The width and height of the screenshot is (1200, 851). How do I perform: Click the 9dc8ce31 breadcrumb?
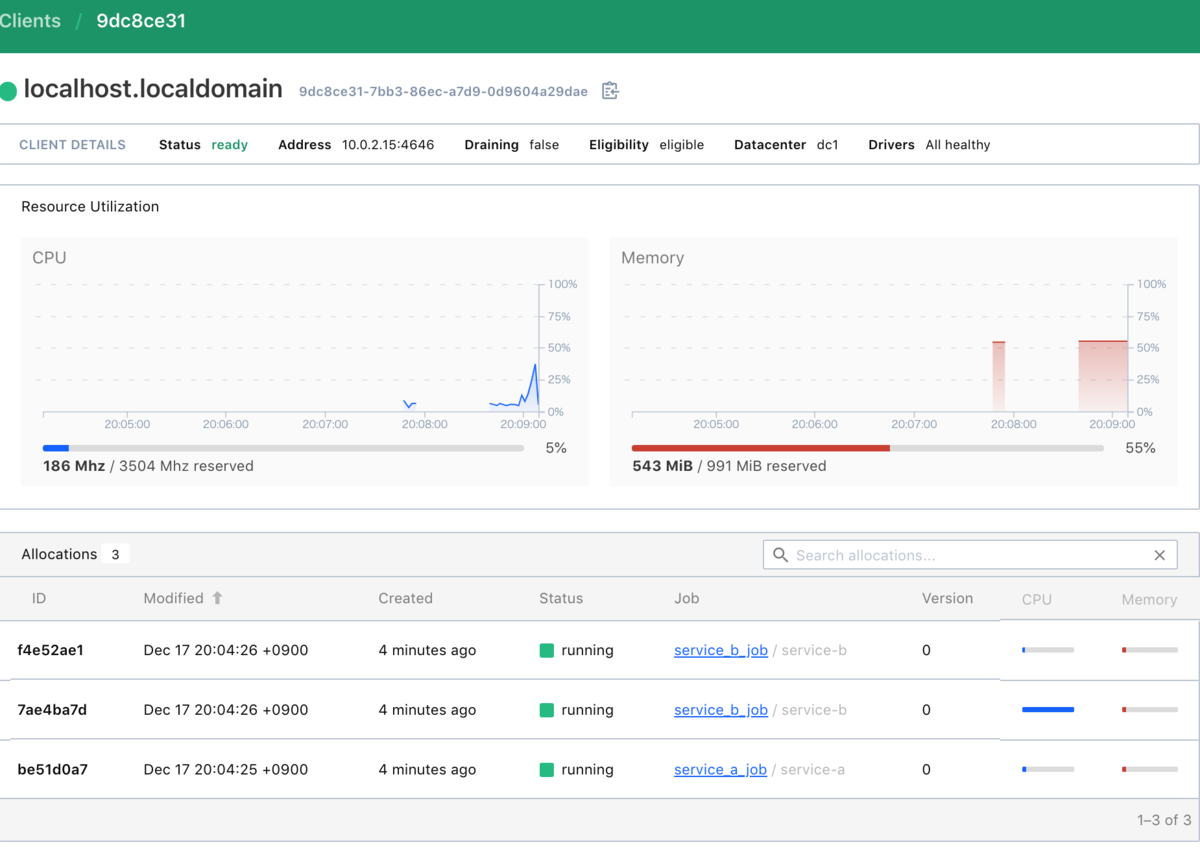coord(141,21)
